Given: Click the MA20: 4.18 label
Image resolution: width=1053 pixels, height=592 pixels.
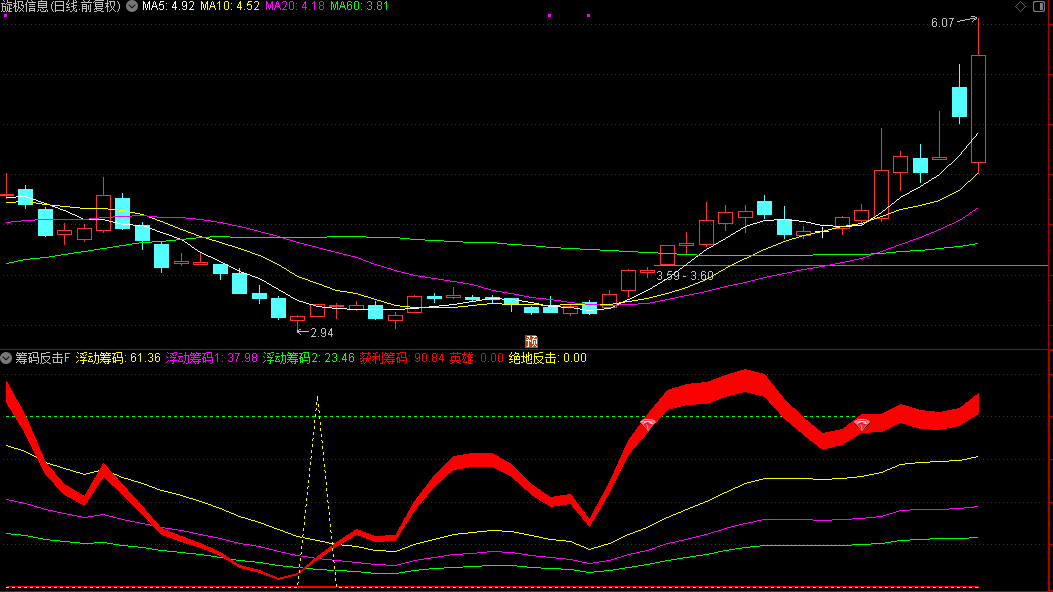Looking at the screenshot, I should [x=295, y=6].
